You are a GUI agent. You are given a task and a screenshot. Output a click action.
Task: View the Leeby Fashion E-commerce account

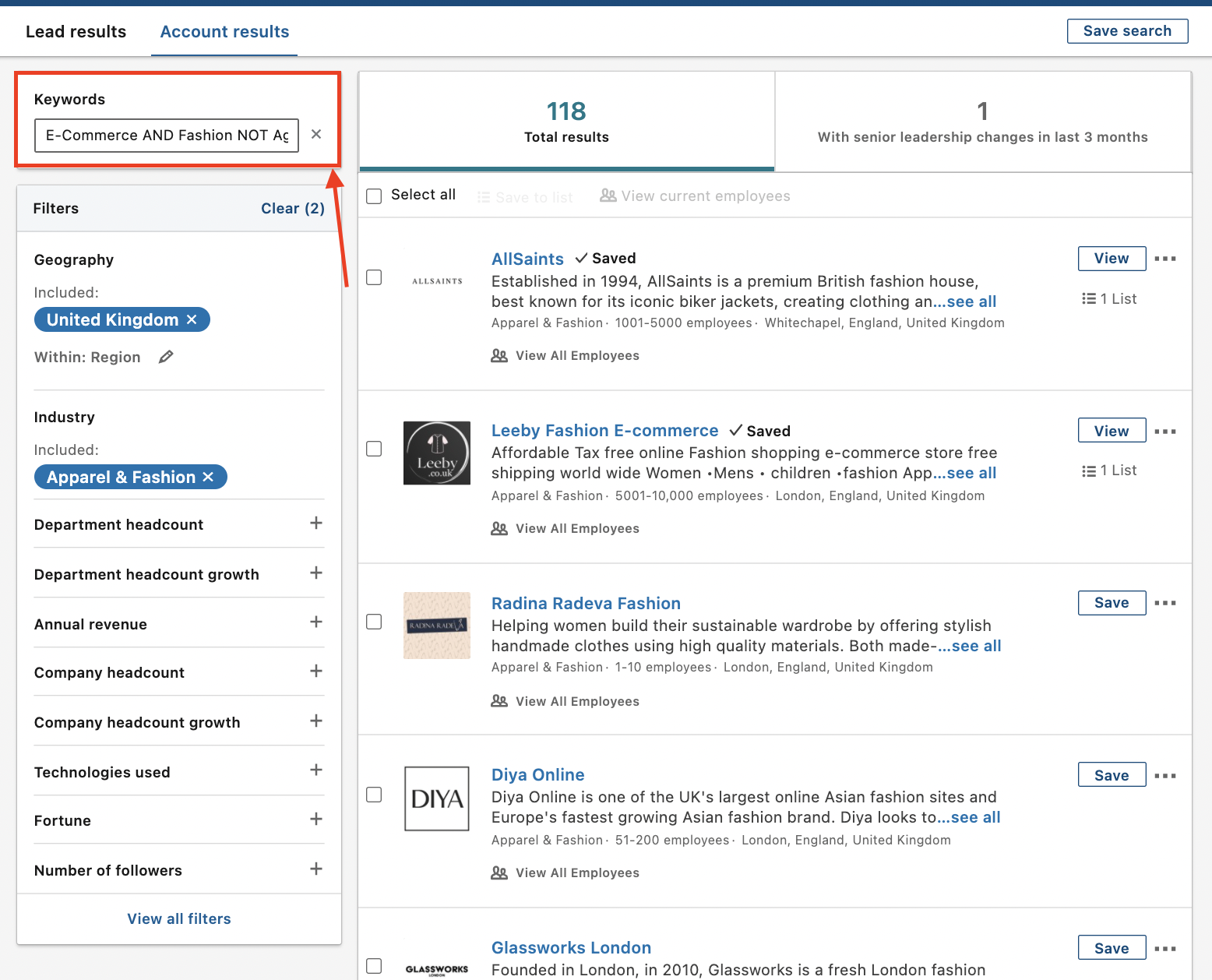coord(1112,431)
